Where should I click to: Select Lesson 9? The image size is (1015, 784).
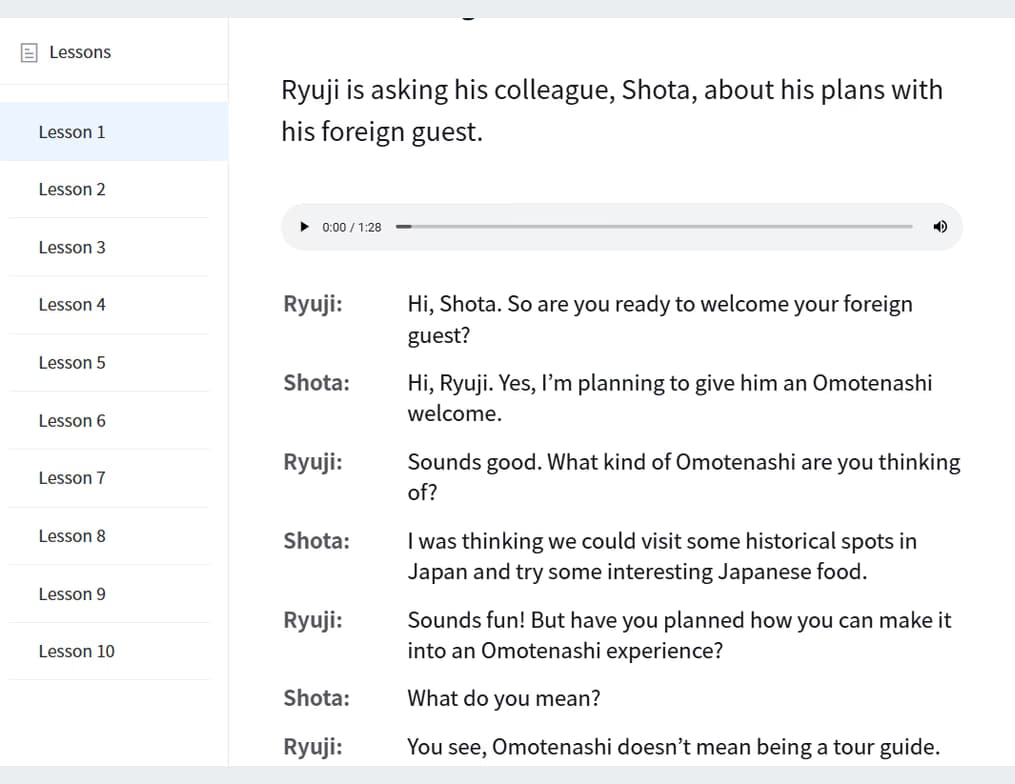click(x=72, y=594)
